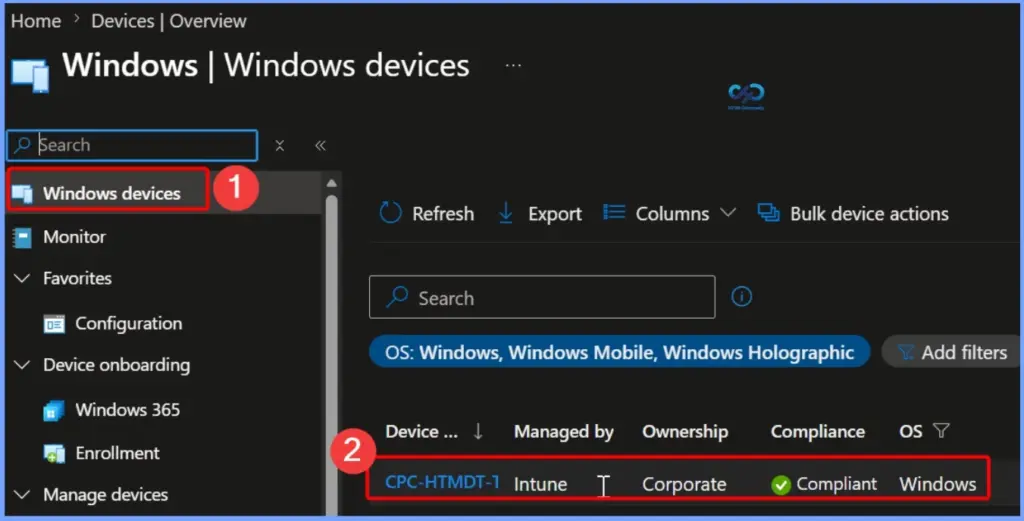Click the Monitor sidebar icon

click(x=22, y=238)
